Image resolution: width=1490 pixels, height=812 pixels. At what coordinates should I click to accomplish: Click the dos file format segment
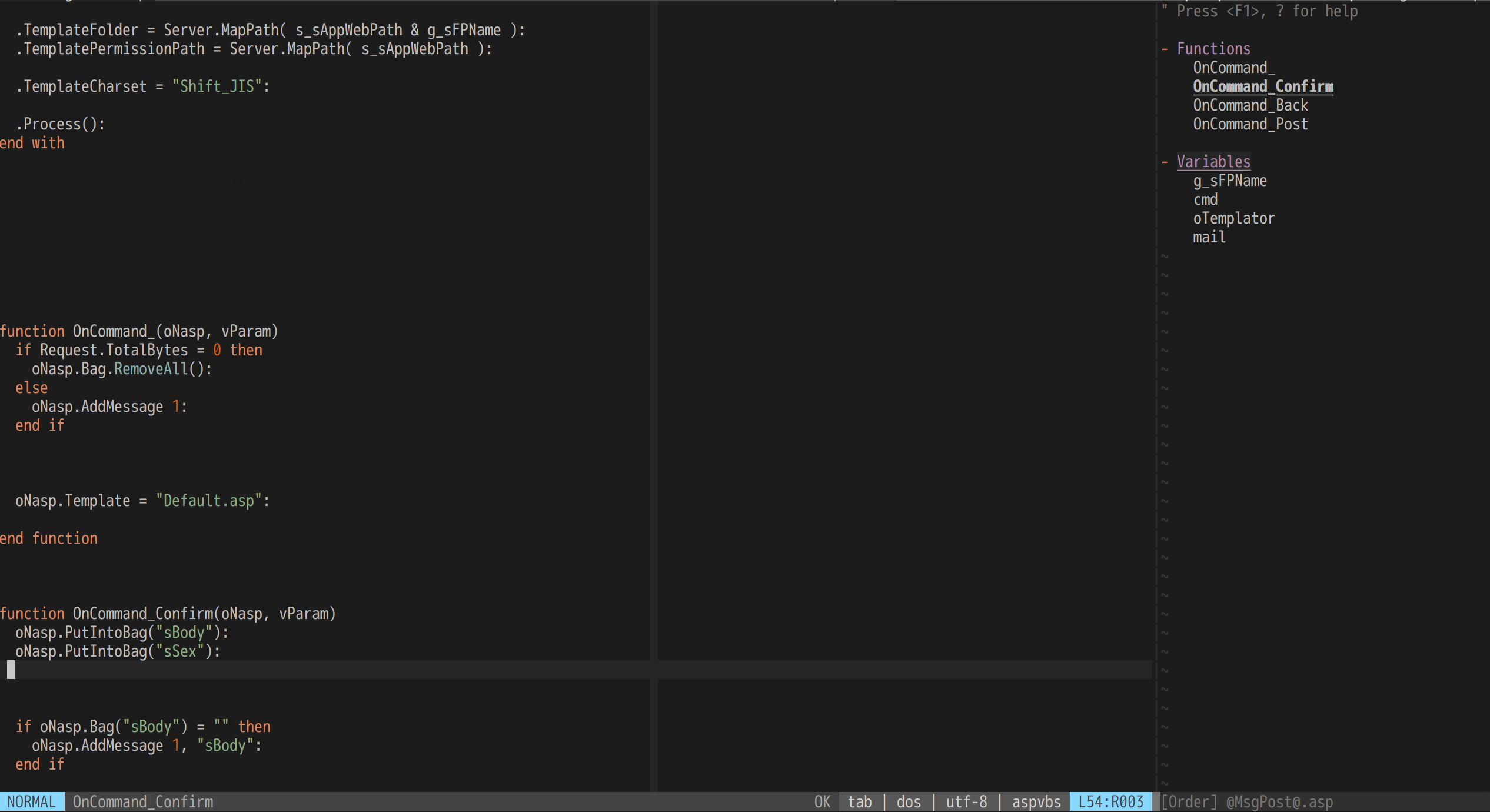point(908,801)
